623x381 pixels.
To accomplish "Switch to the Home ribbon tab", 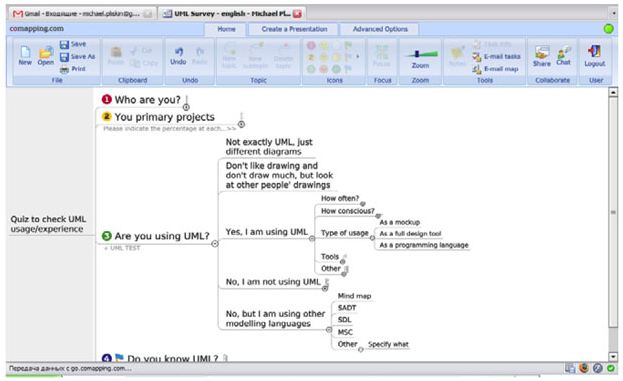I will [226, 29].
